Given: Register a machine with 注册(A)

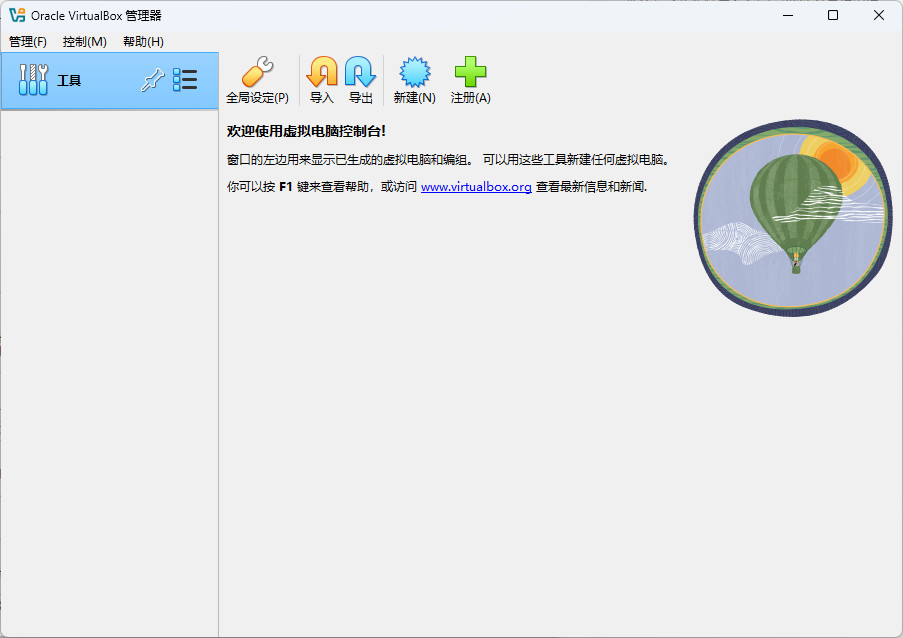Looking at the screenshot, I should click(x=471, y=80).
